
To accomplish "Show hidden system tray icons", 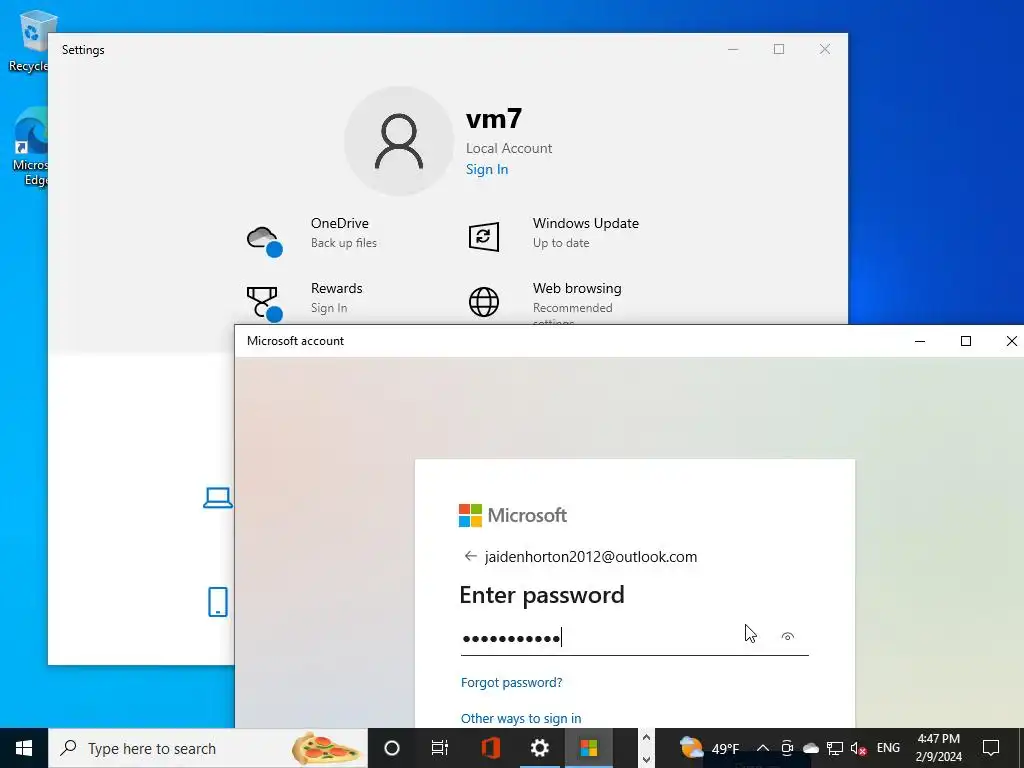I will [x=762, y=748].
